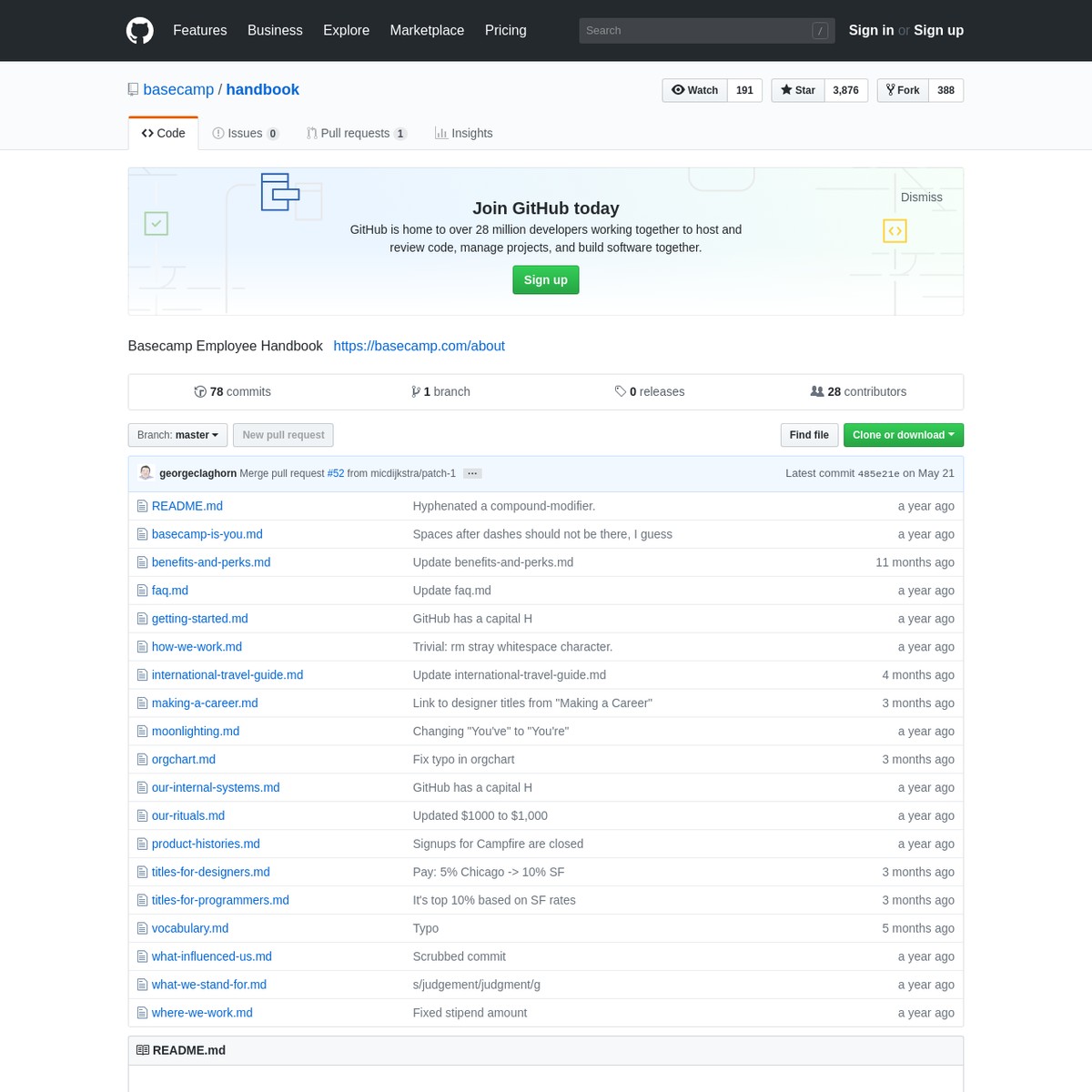Open the handbook repository link
This screenshot has width=1092, height=1092.
point(262,89)
